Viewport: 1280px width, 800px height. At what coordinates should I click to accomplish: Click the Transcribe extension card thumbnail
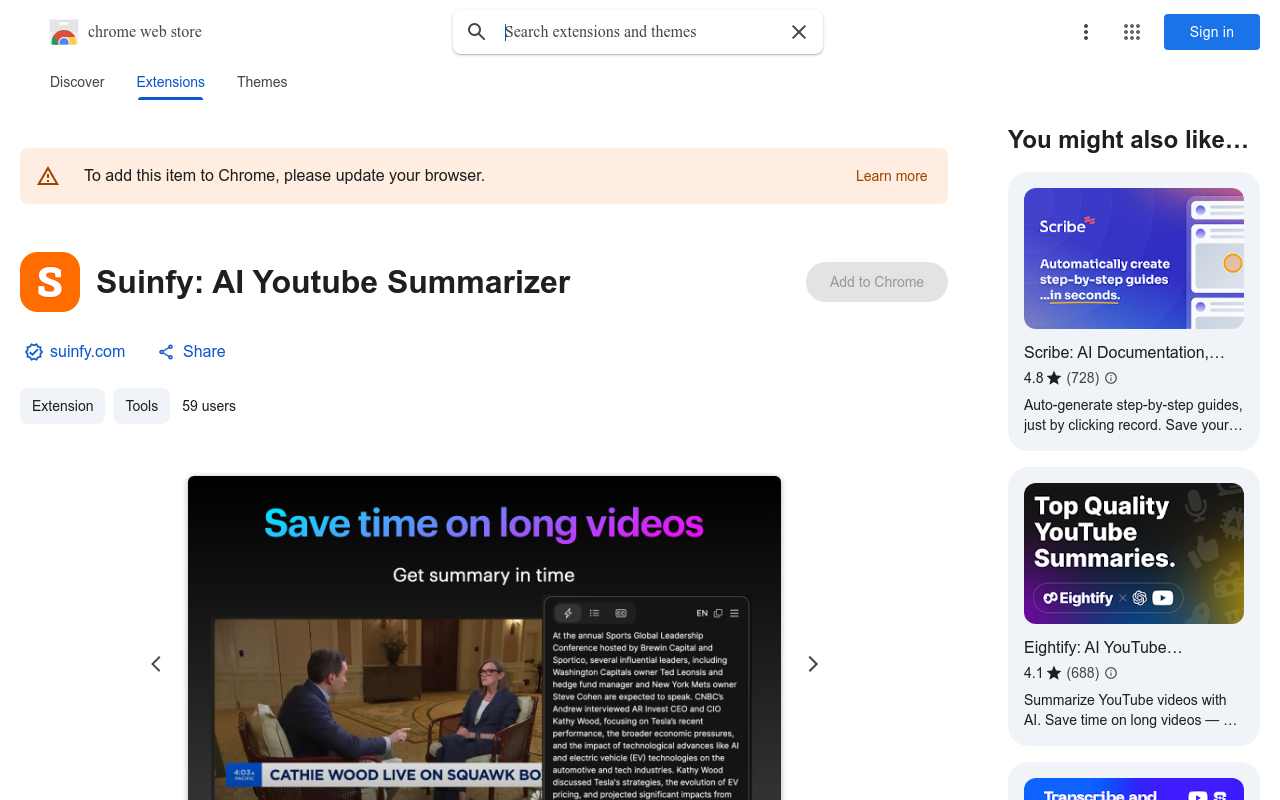tap(1134, 789)
